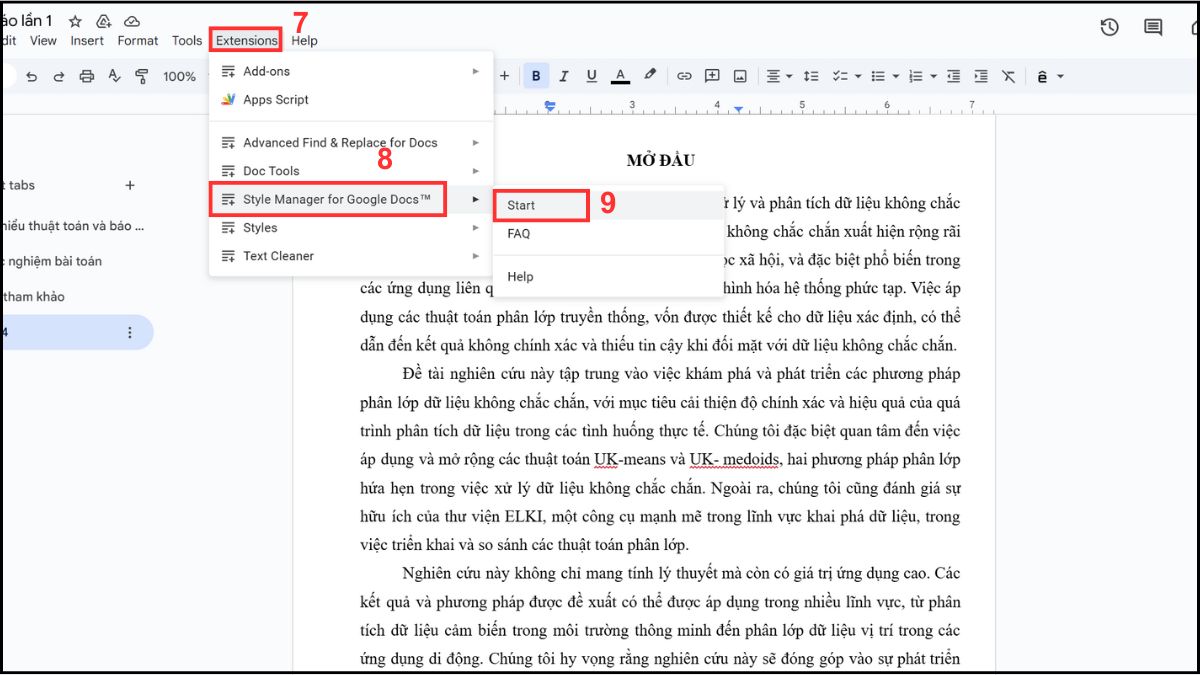The height and width of the screenshot is (675, 1200).
Task: Toggle Bold formatting
Action: pos(536,76)
